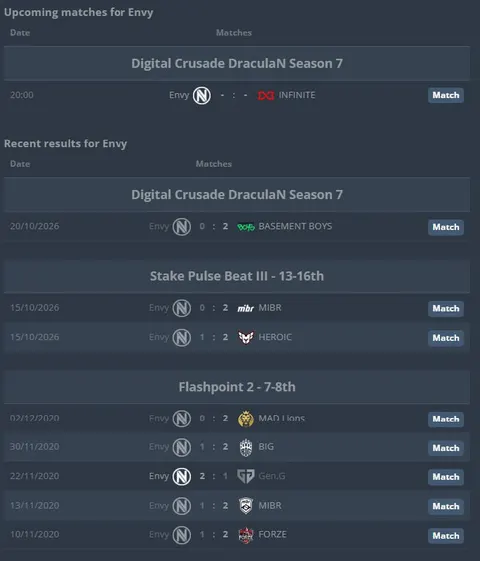
Task: Open the Match button for the Basement Boys result
Action: pyautogui.click(x=446, y=227)
